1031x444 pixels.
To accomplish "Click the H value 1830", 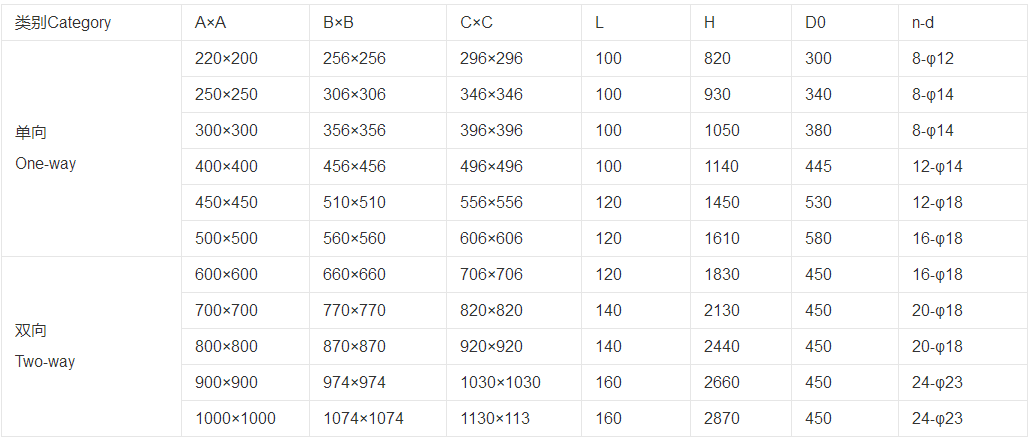I will (x=722, y=275).
